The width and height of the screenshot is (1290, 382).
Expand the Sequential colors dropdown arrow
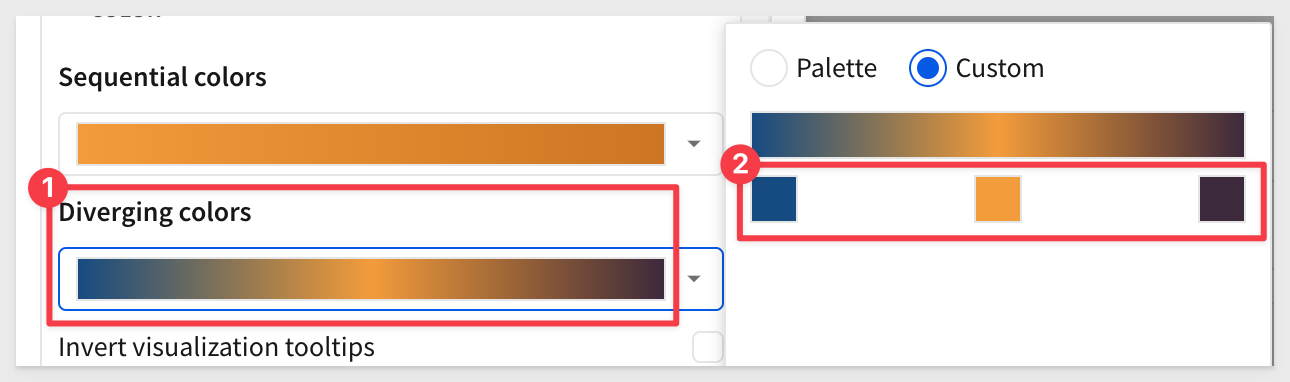point(693,144)
